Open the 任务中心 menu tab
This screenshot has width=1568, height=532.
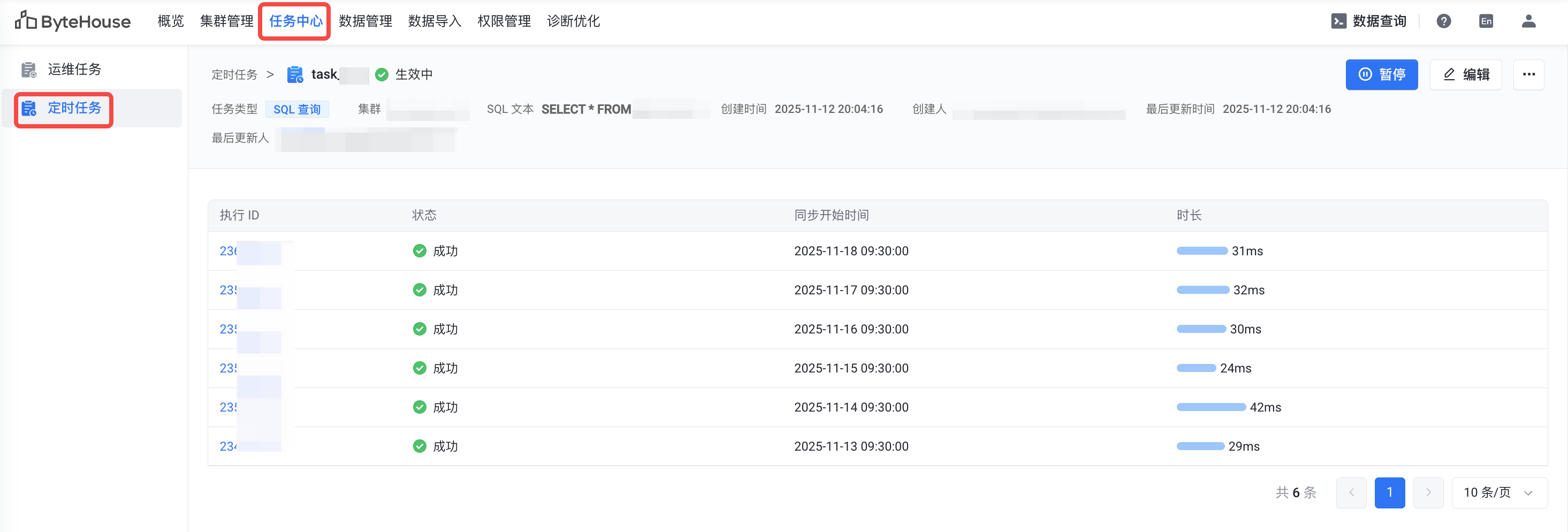tap(295, 21)
